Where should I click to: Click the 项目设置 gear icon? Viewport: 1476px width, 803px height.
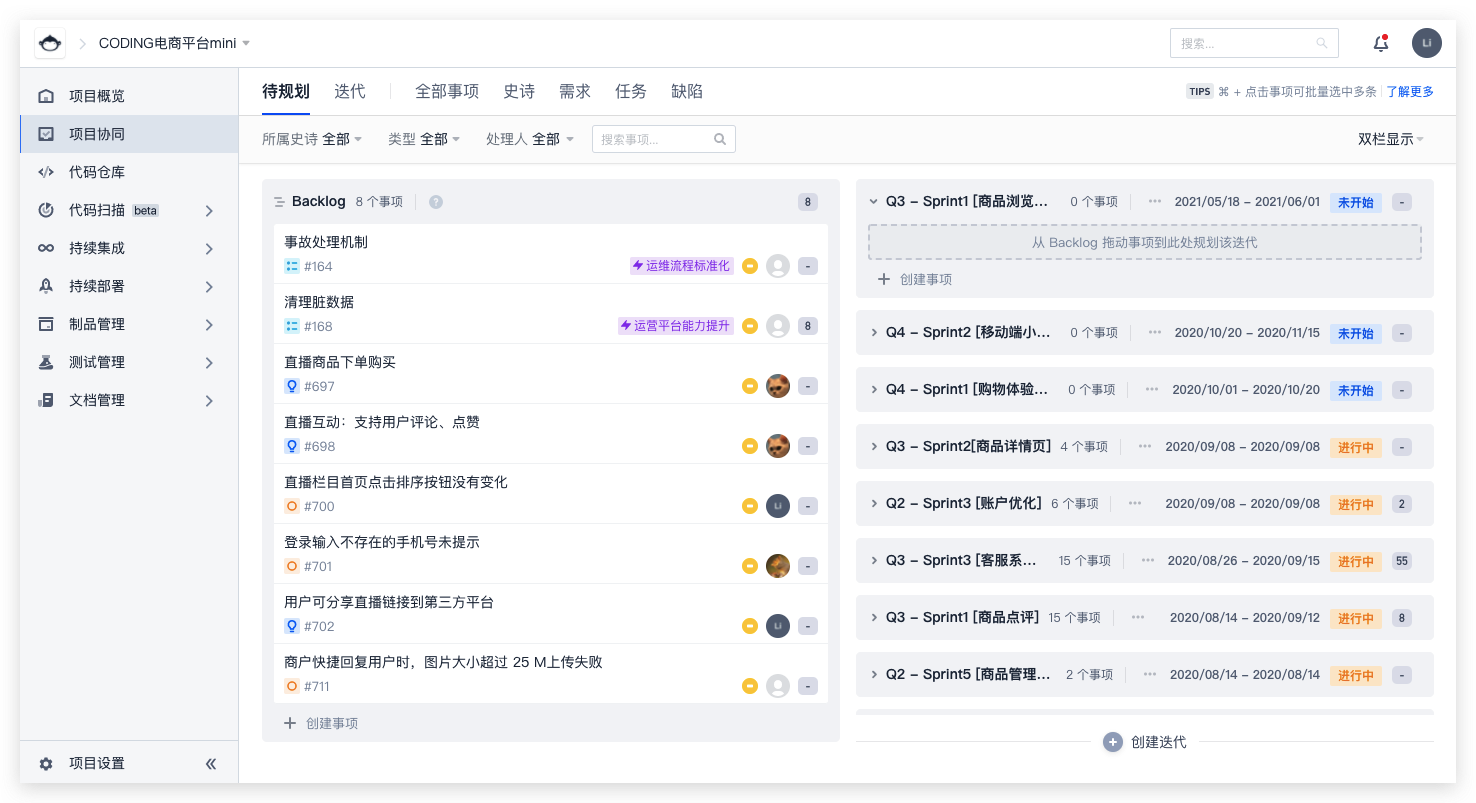46,764
